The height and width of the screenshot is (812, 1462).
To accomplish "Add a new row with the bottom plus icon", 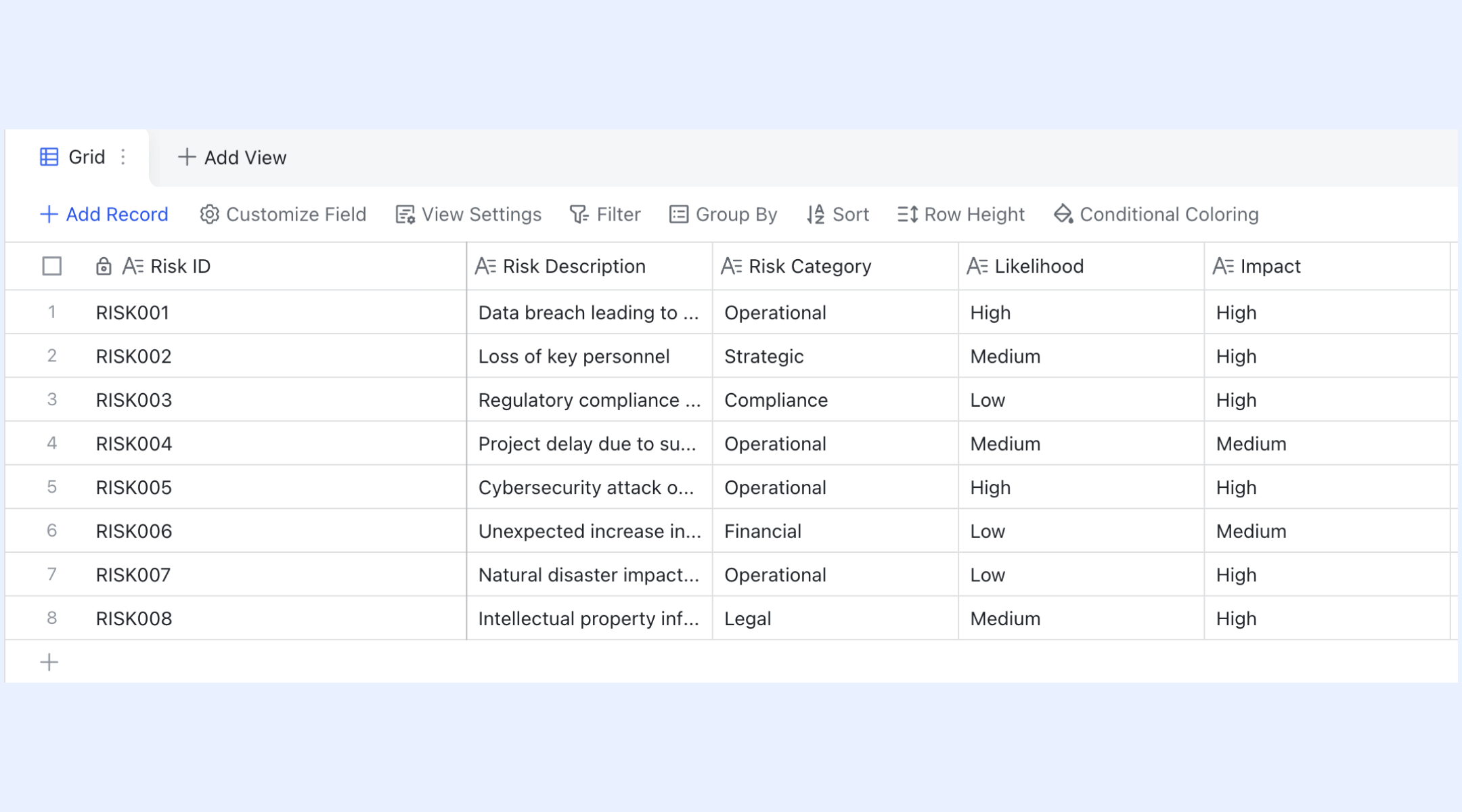I will [49, 662].
